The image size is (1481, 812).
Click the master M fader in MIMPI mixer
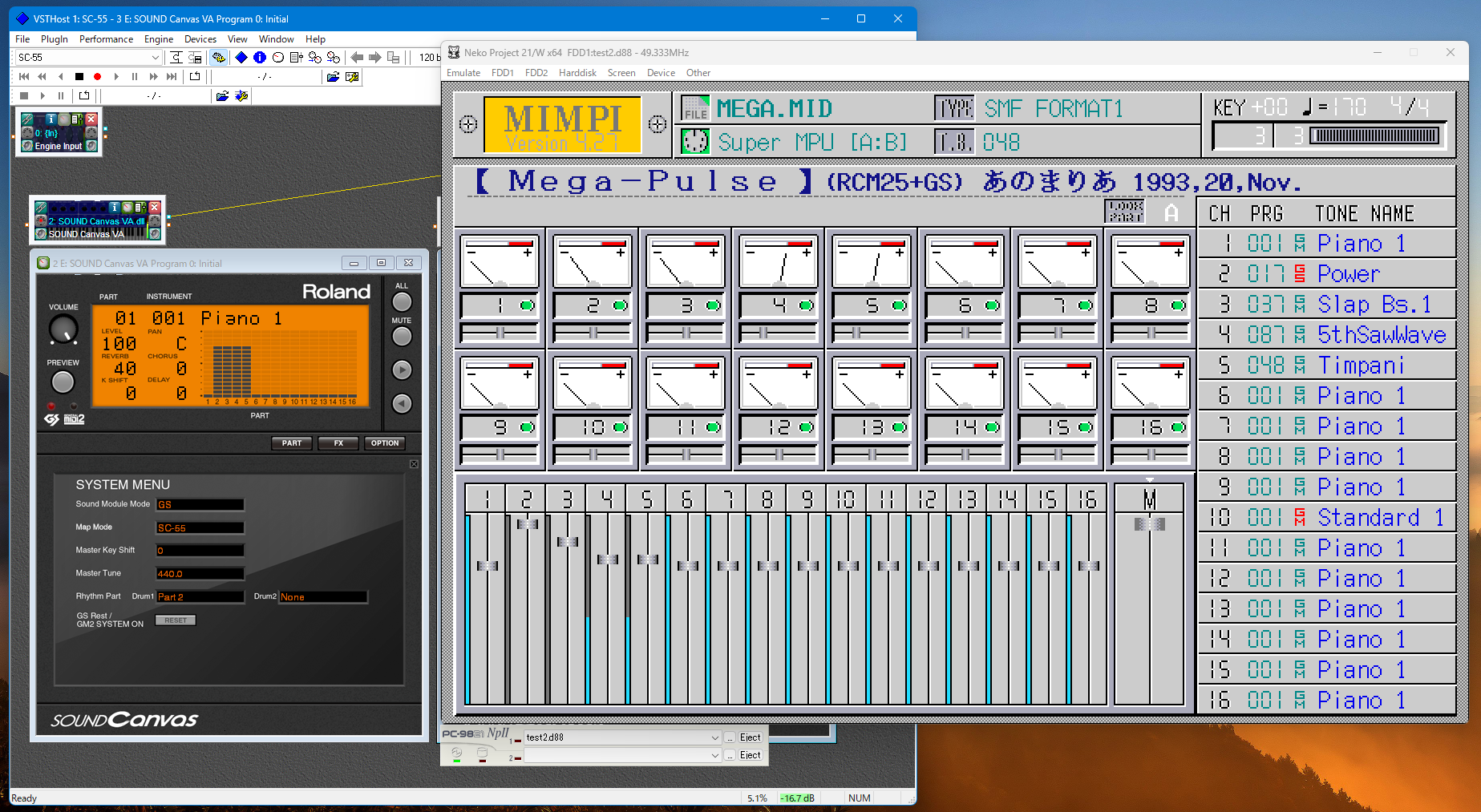coord(1150,523)
